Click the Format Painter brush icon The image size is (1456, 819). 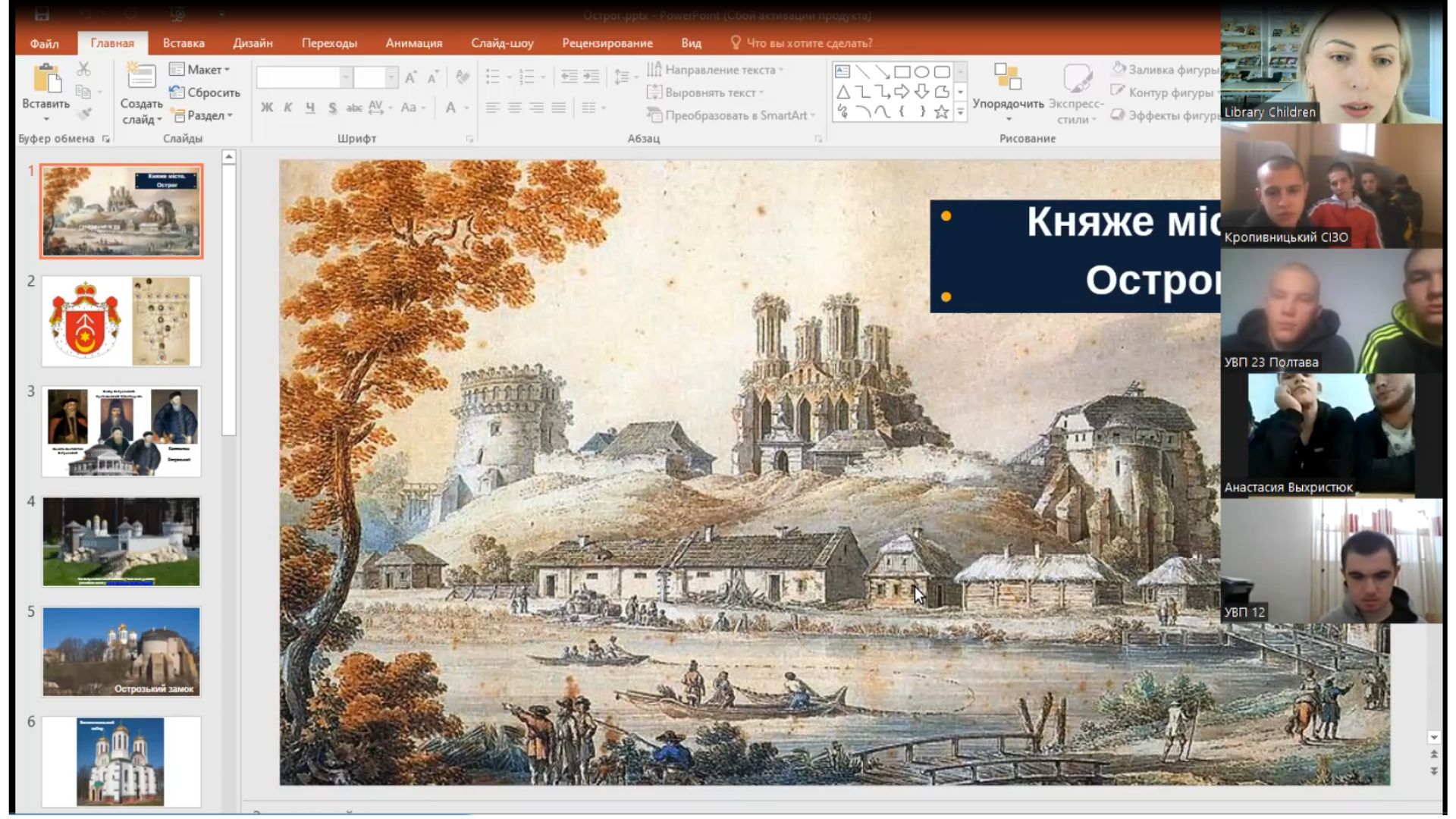pos(83,115)
